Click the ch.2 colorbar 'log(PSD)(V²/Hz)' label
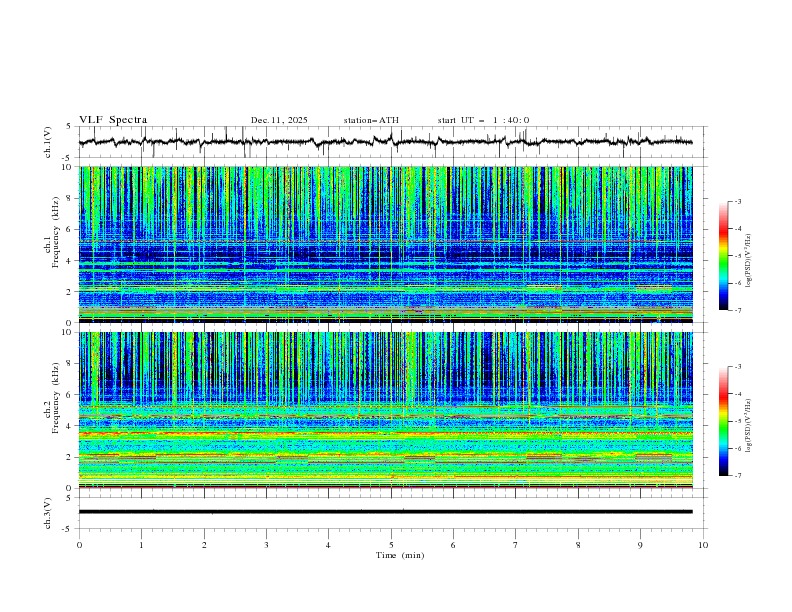Image resolution: width=792 pixels, height=612 pixels. (x=749, y=425)
